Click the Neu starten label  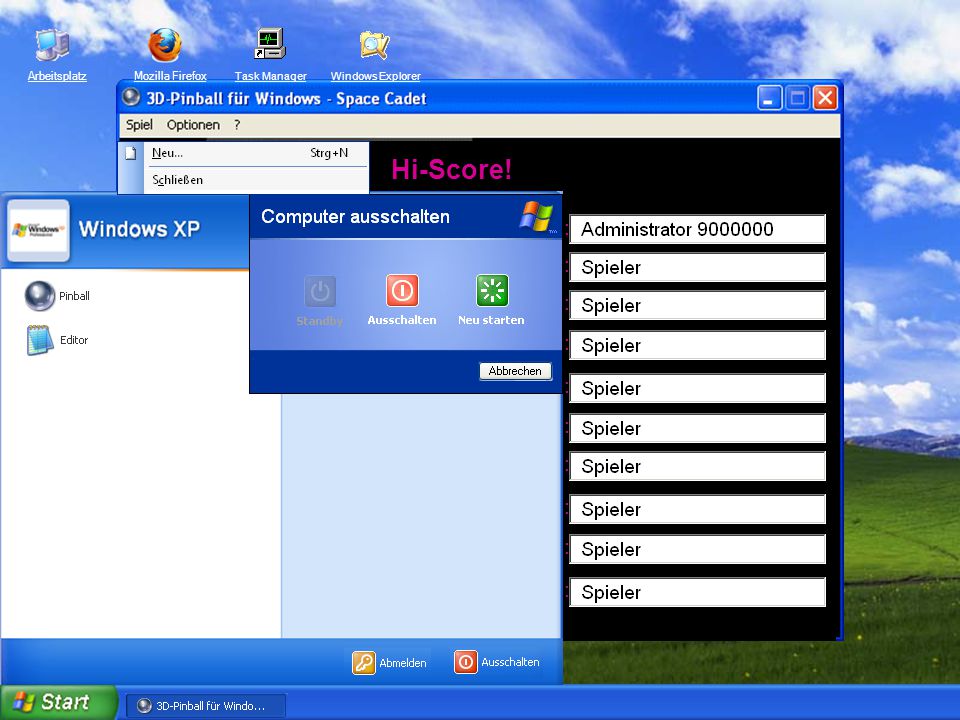[491, 320]
